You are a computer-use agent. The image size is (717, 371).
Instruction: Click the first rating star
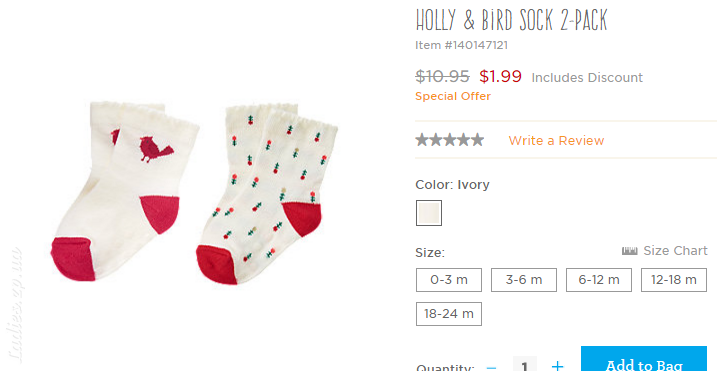pyautogui.click(x=422, y=140)
